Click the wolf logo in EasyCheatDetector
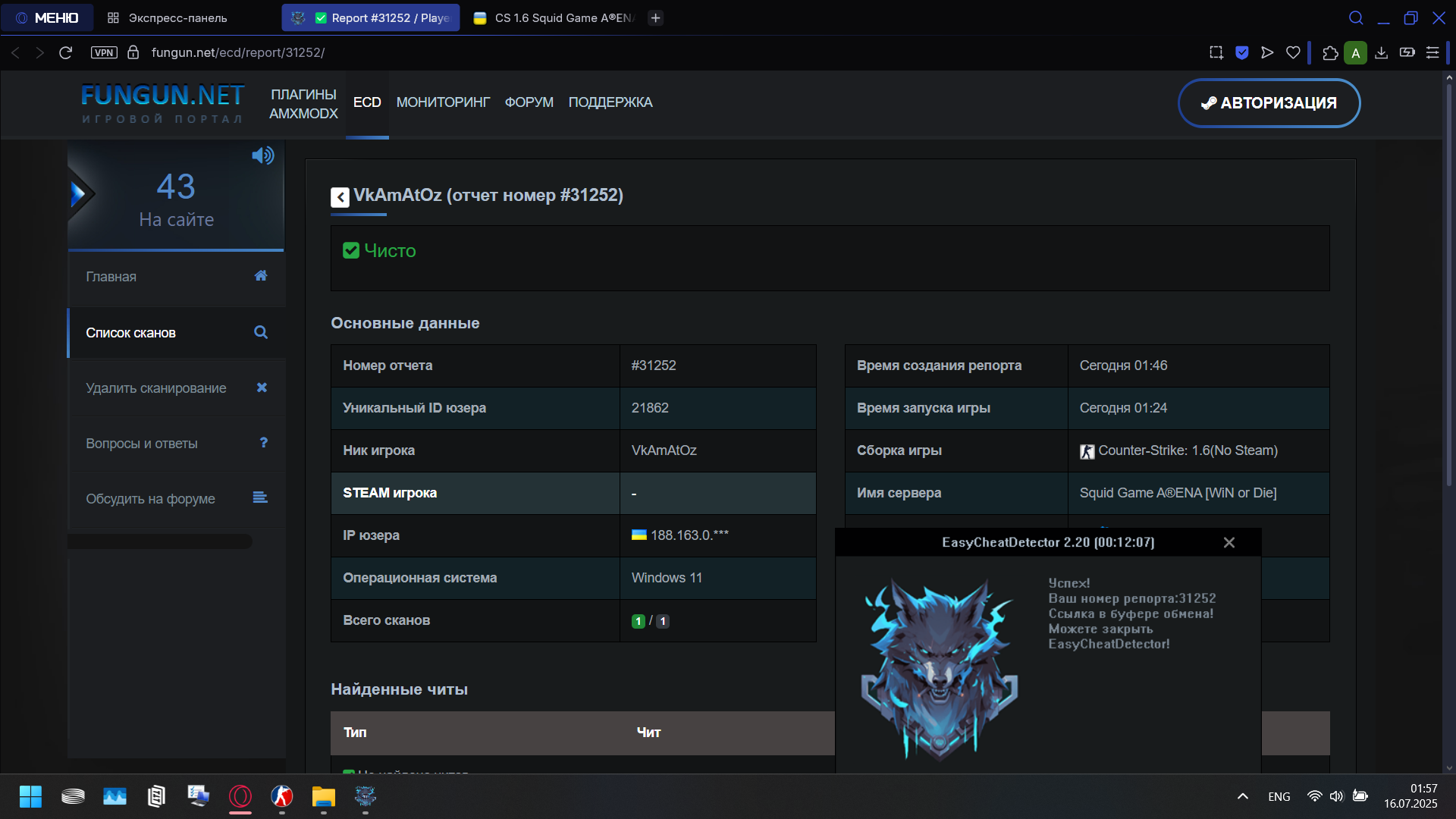The image size is (1456, 819). (940, 669)
